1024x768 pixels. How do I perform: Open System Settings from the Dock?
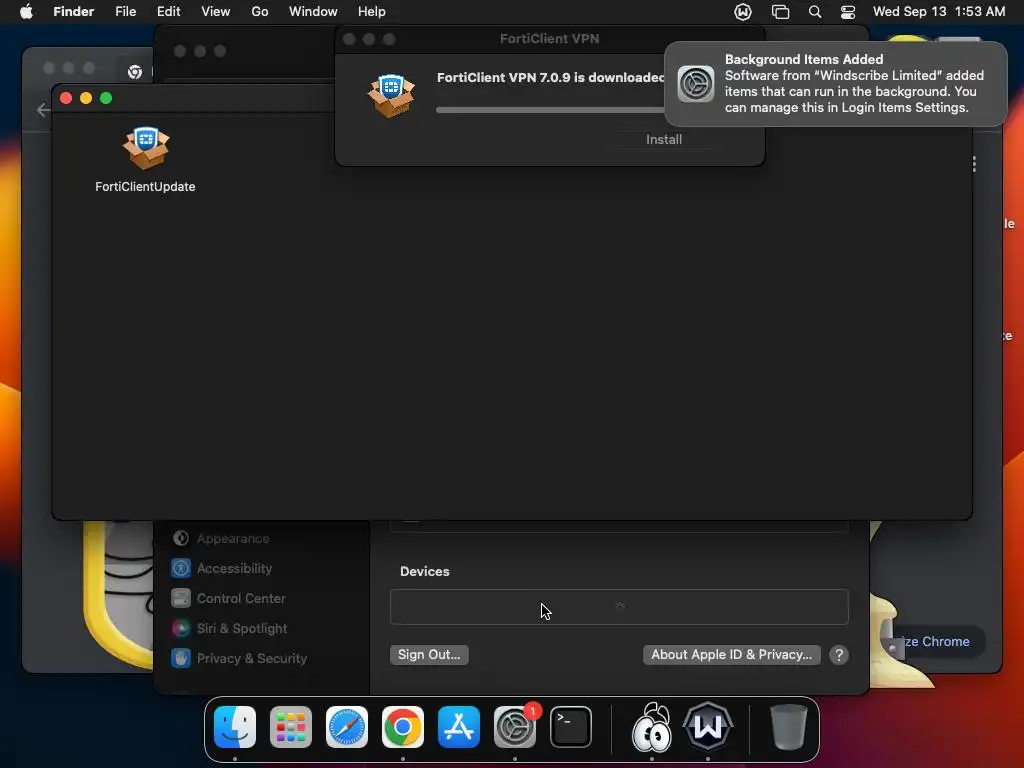tap(515, 727)
